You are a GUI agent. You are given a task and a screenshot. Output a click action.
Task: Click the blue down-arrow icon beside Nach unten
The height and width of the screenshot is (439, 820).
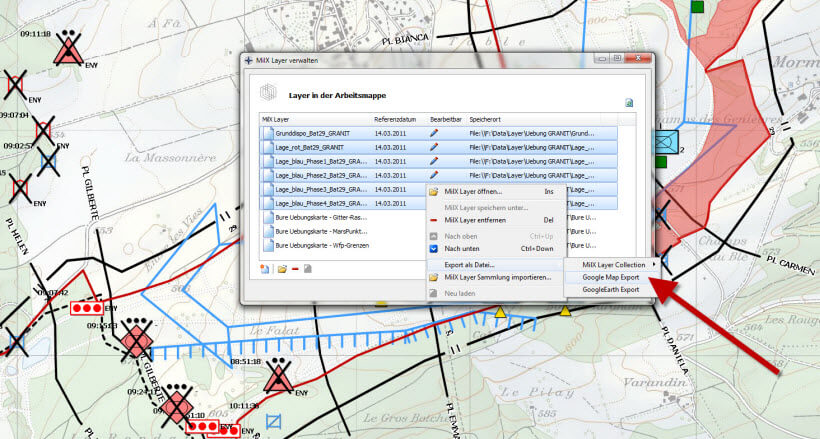click(x=433, y=249)
